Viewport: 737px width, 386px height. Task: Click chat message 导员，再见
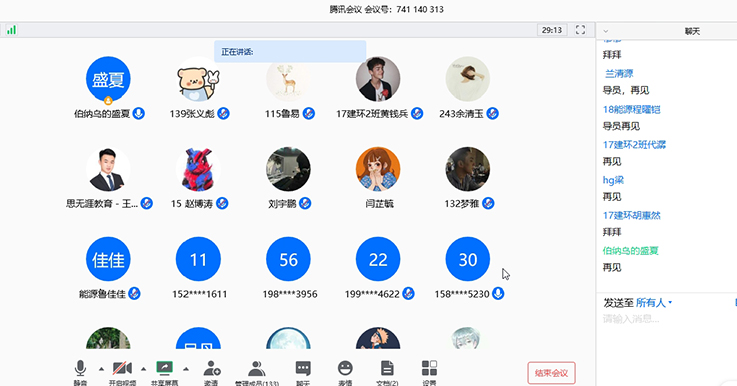[x=626, y=90]
